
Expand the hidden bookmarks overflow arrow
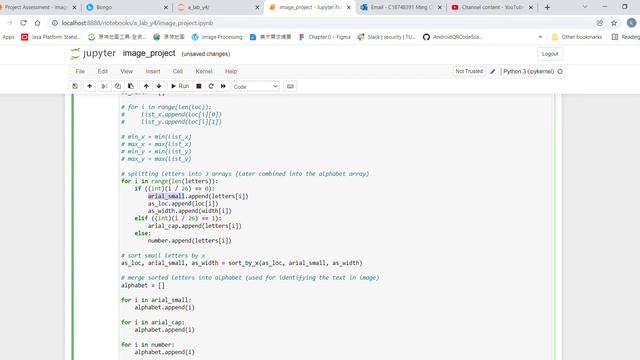click(540, 37)
